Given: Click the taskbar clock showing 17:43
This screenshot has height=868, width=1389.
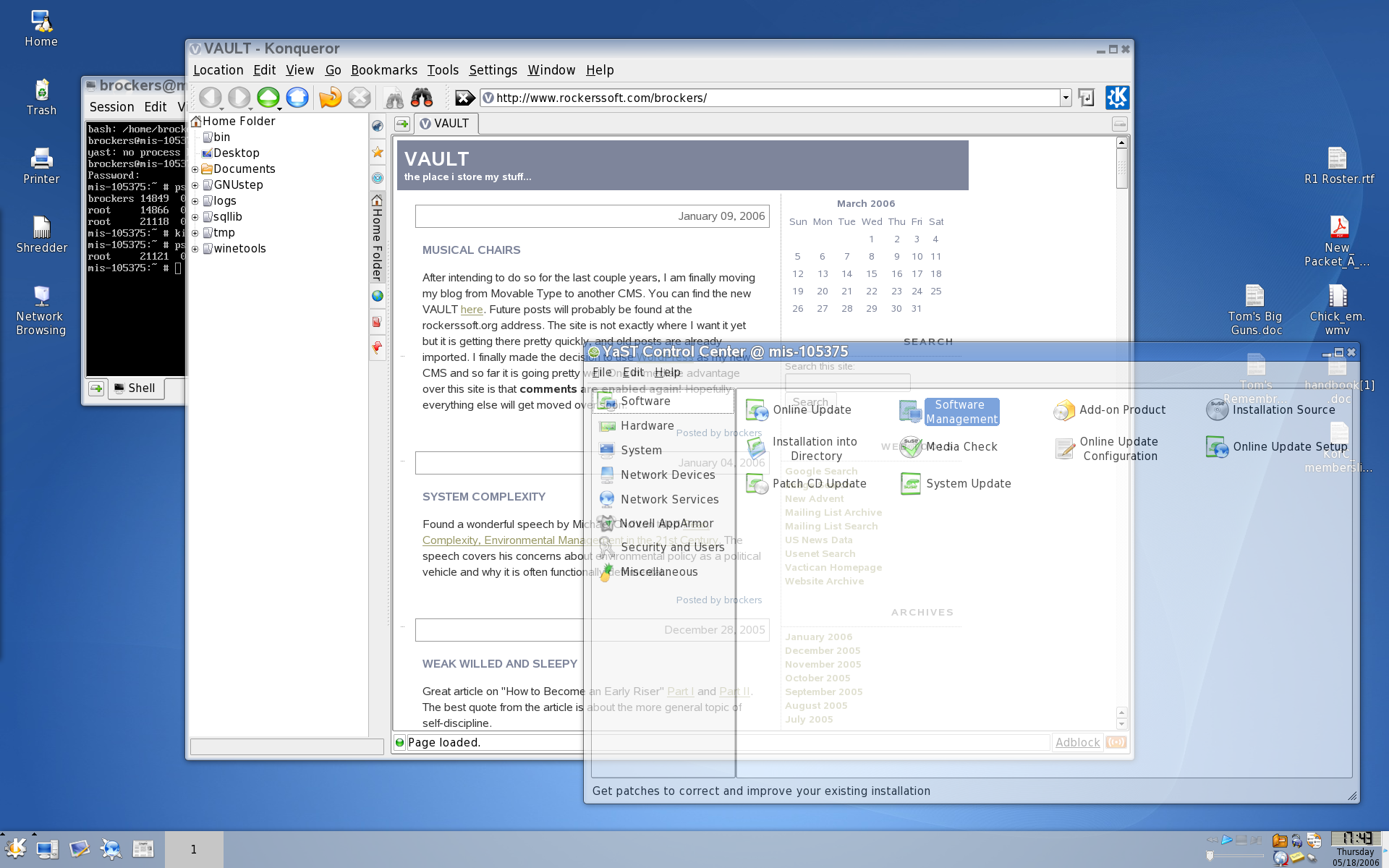Looking at the screenshot, I should point(1356,838).
